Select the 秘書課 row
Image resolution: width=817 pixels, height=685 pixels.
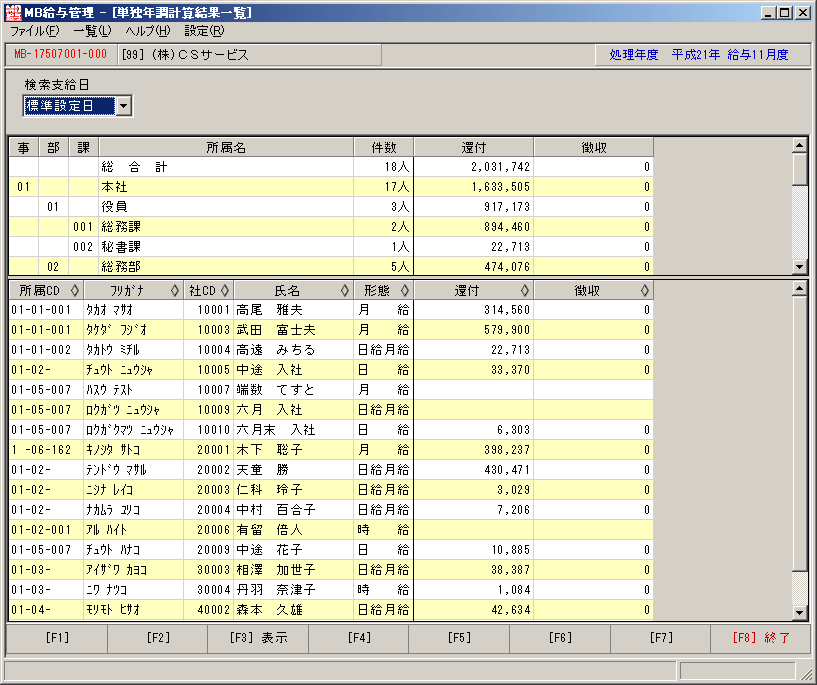pos(331,246)
